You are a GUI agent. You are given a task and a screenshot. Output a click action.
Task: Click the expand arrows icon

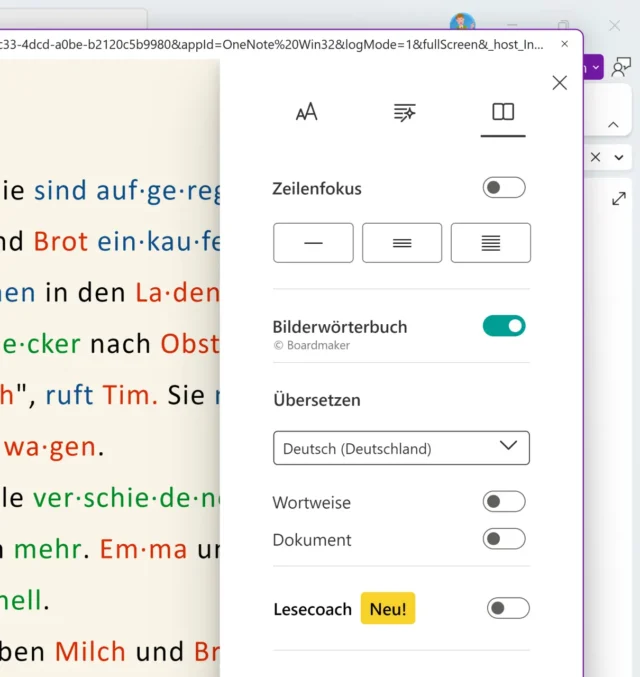click(x=618, y=199)
